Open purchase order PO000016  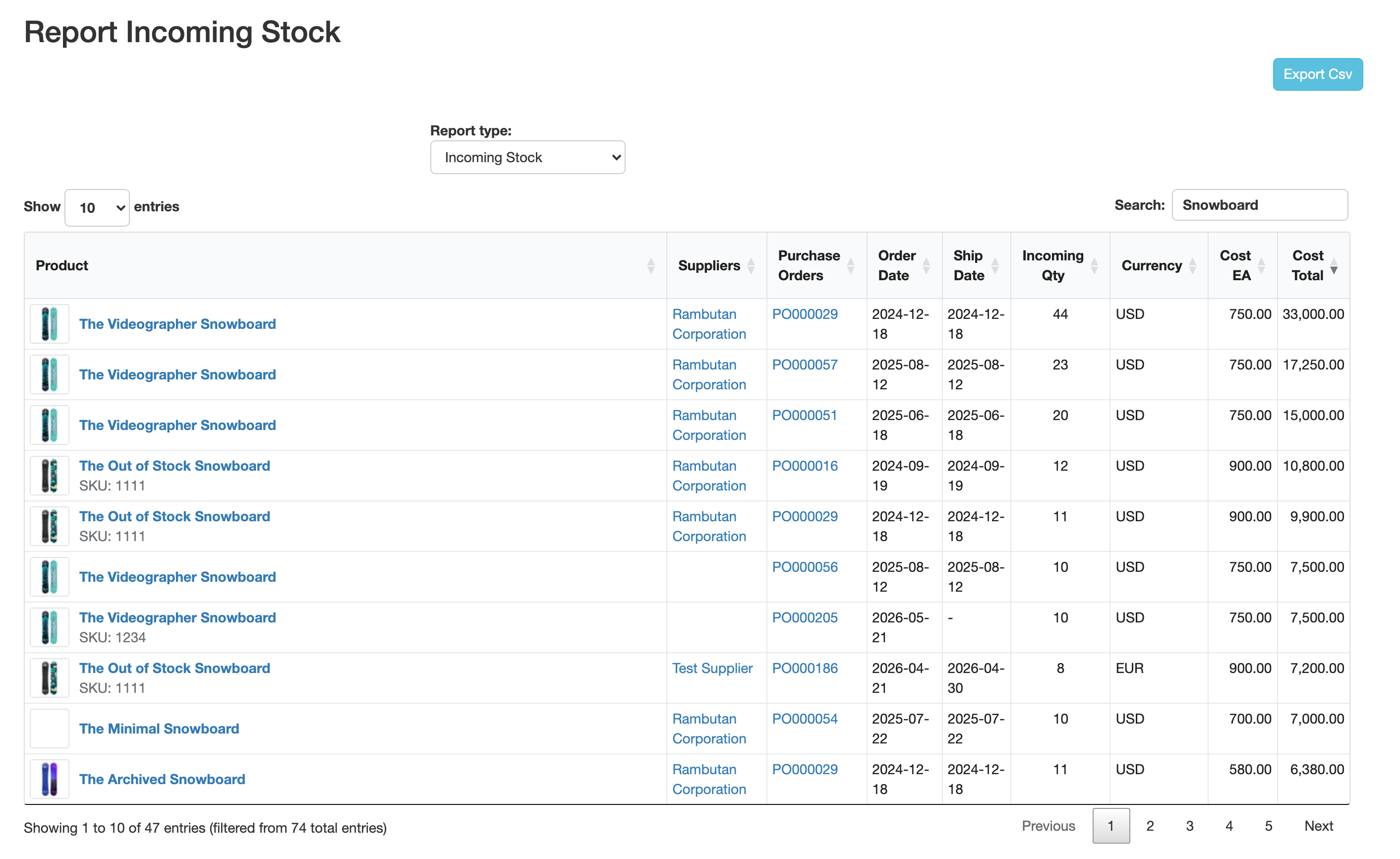805,466
